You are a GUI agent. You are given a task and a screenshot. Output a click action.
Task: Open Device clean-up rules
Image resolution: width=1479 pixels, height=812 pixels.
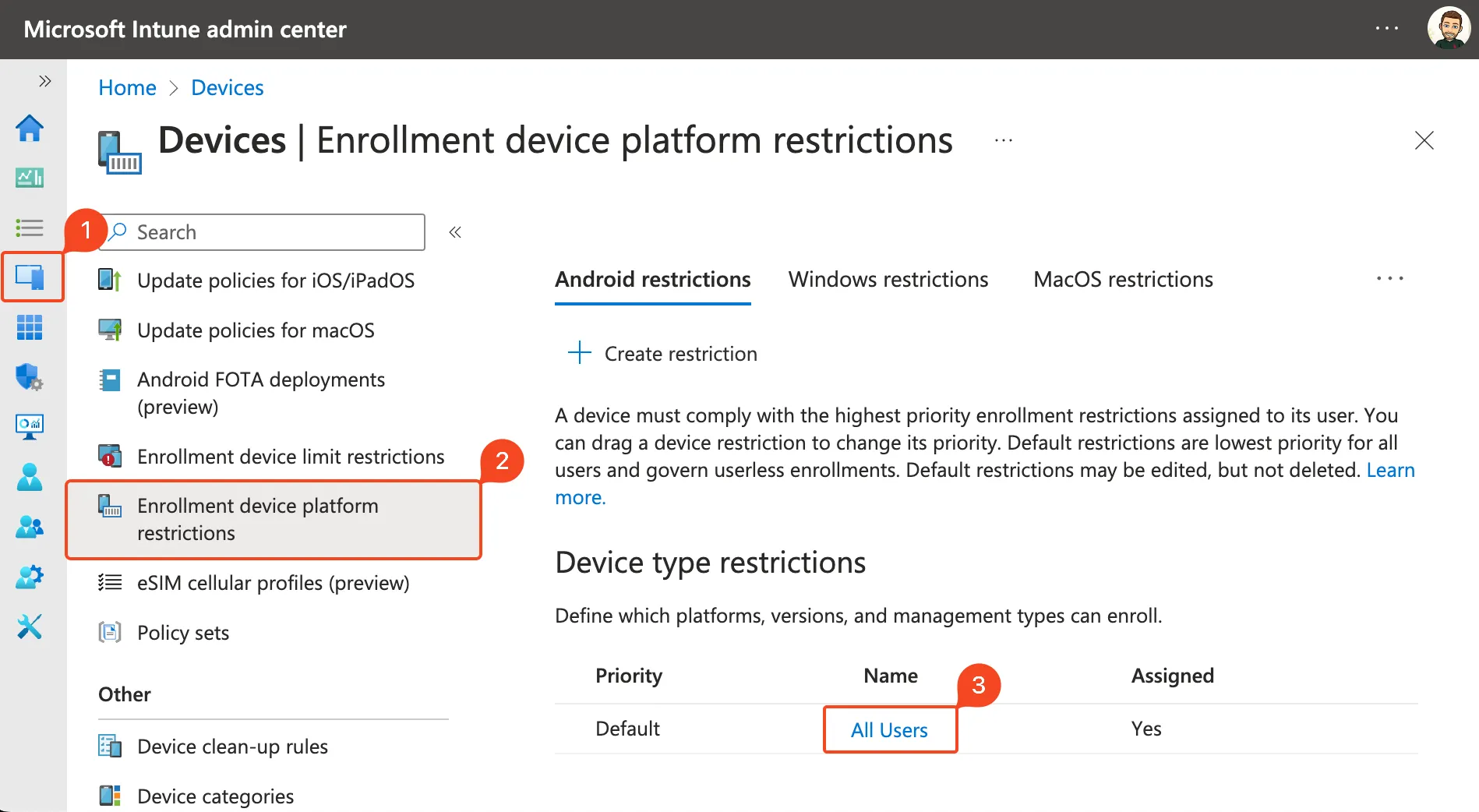tap(232, 747)
